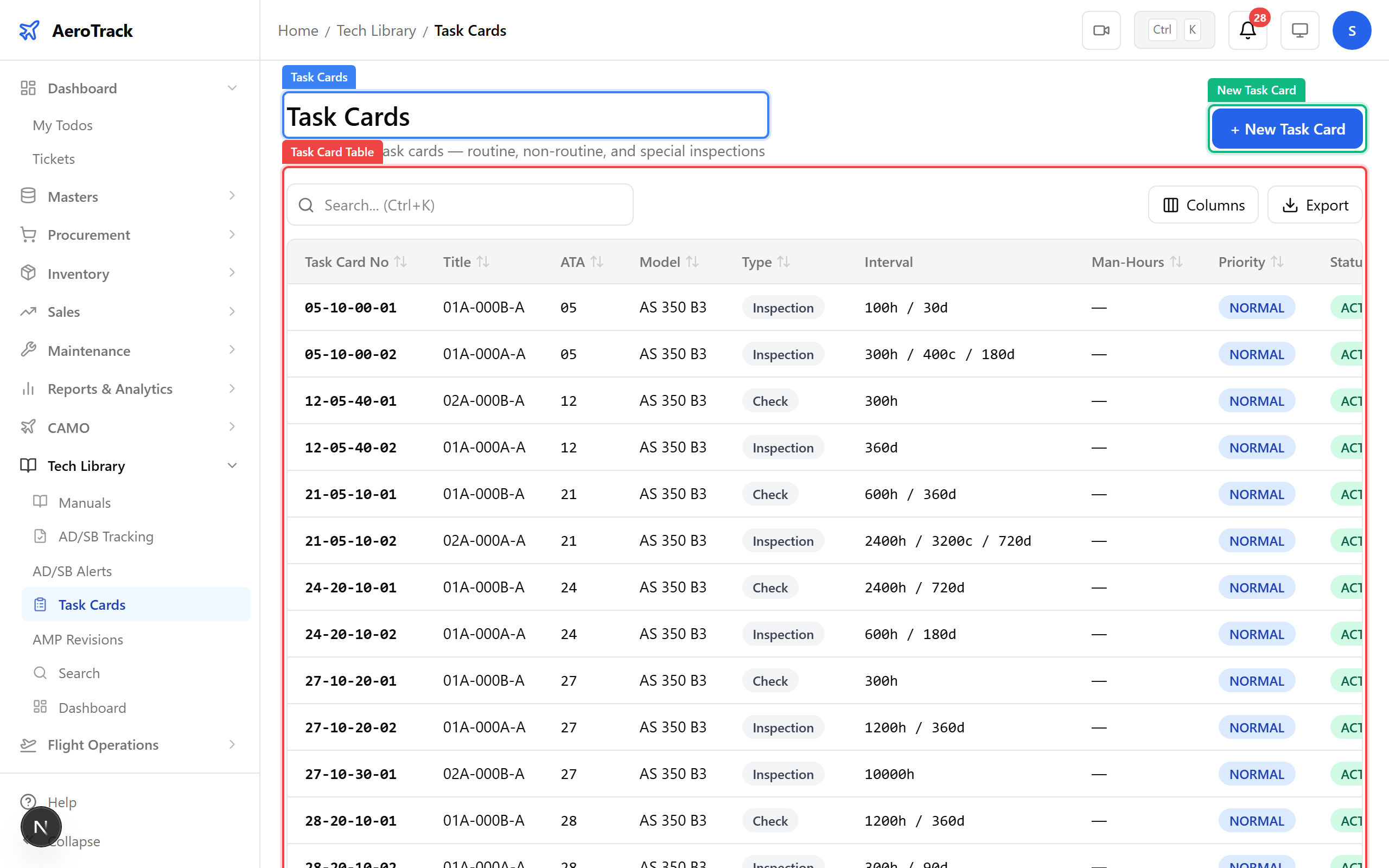1389x868 pixels.
Task: Click the screen display icon near notifications
Action: coord(1299,30)
